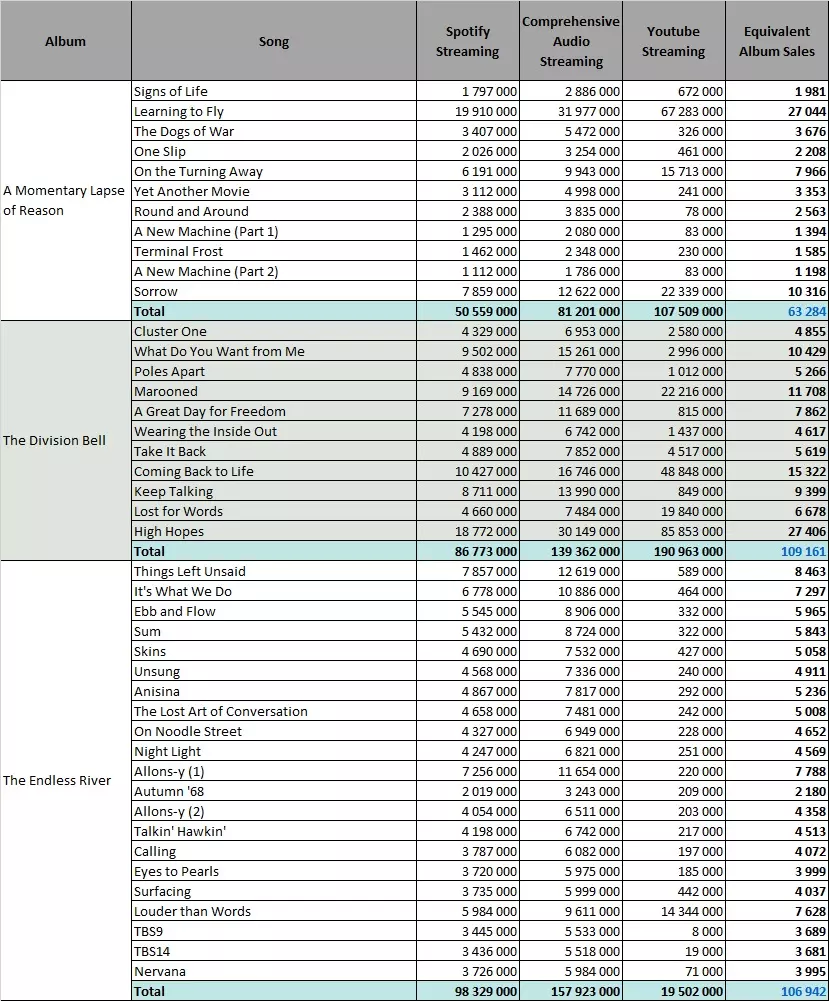829x1001 pixels.
Task: Click Ebb and Flow song cell
Action: click(274, 612)
